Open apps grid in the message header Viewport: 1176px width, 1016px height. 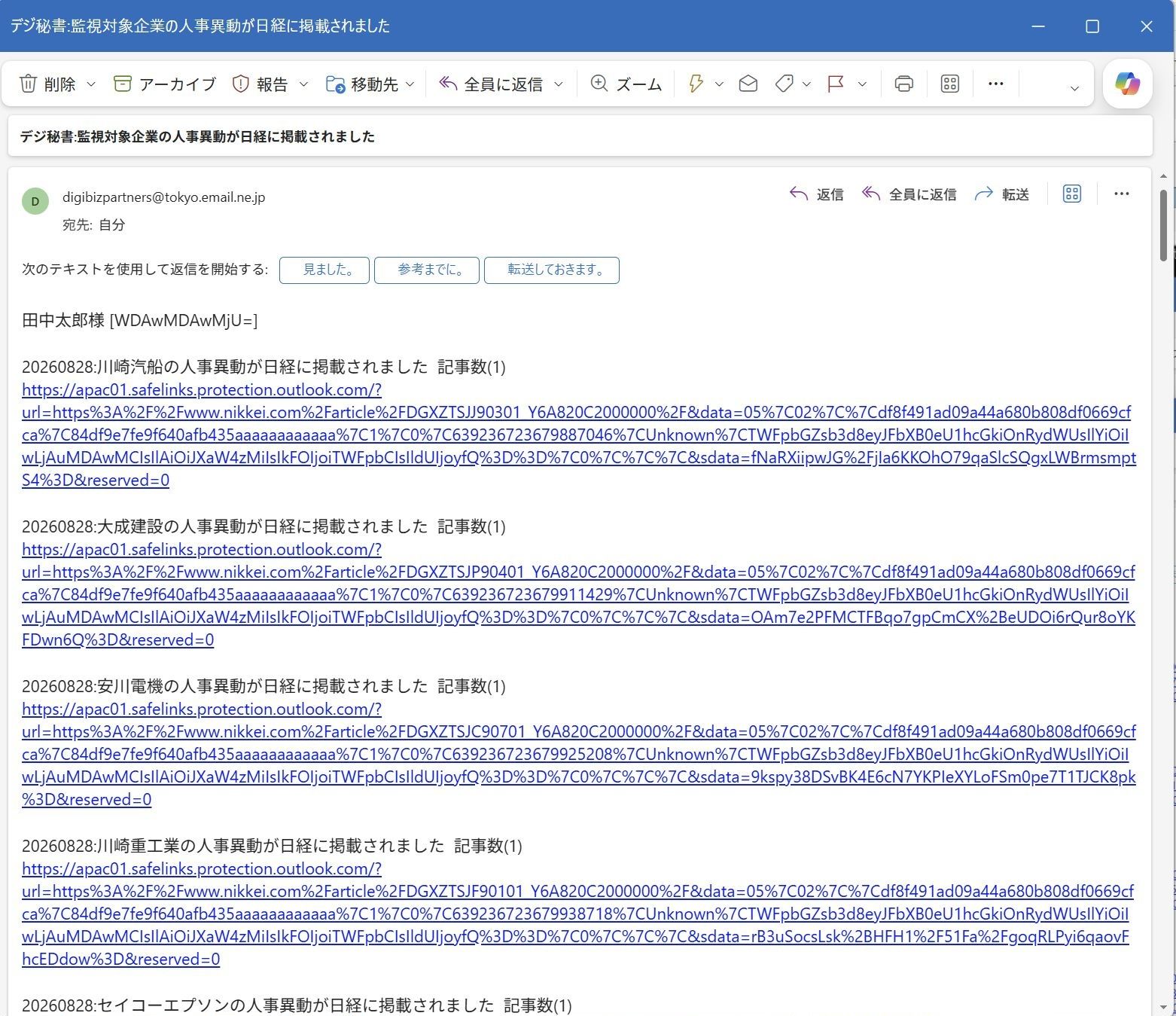tap(1072, 194)
